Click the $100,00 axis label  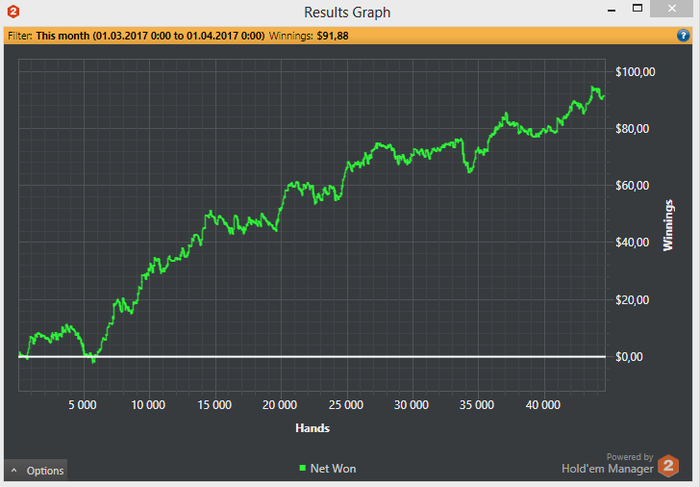635,72
